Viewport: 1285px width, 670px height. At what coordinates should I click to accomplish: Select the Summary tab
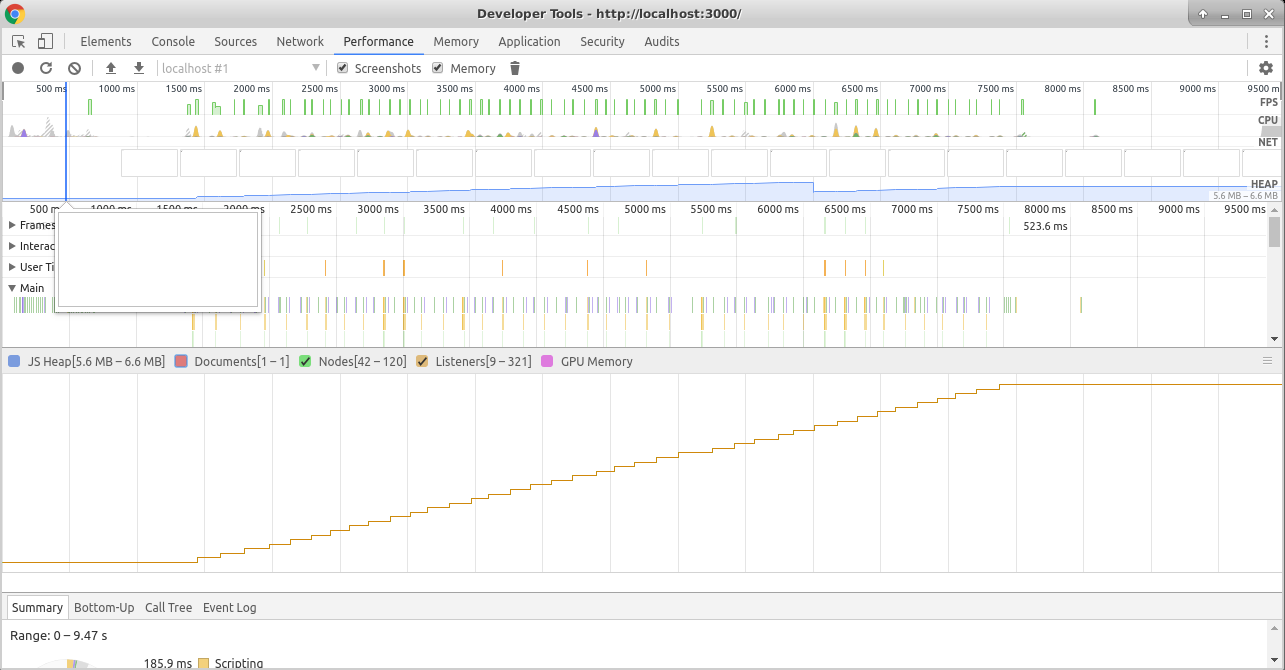pos(38,607)
